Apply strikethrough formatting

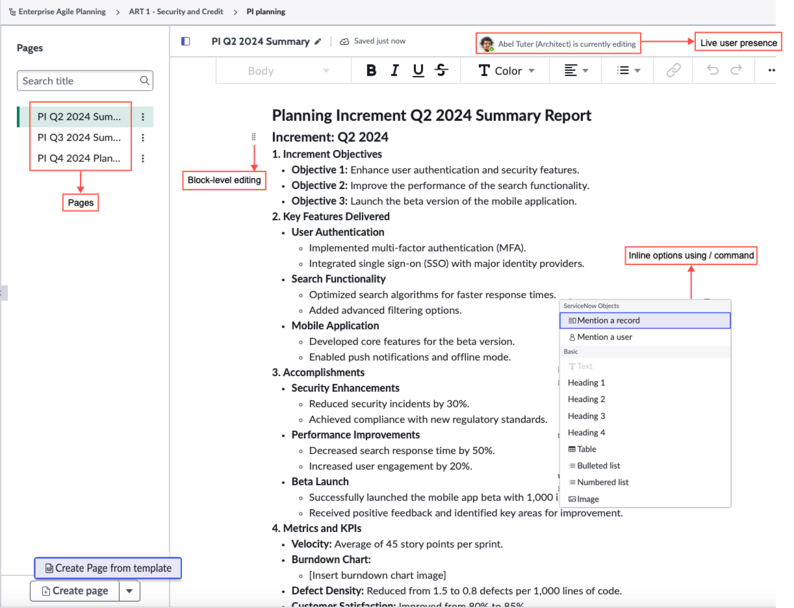tap(442, 70)
